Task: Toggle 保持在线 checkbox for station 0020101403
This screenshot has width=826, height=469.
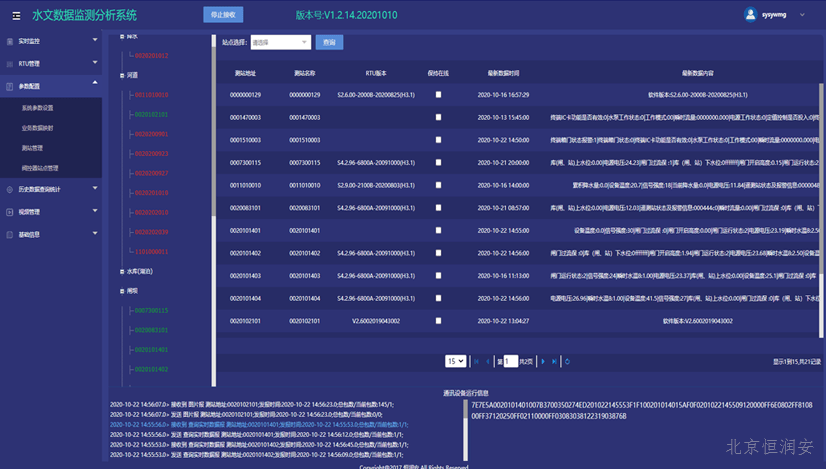Action: tap(438, 276)
